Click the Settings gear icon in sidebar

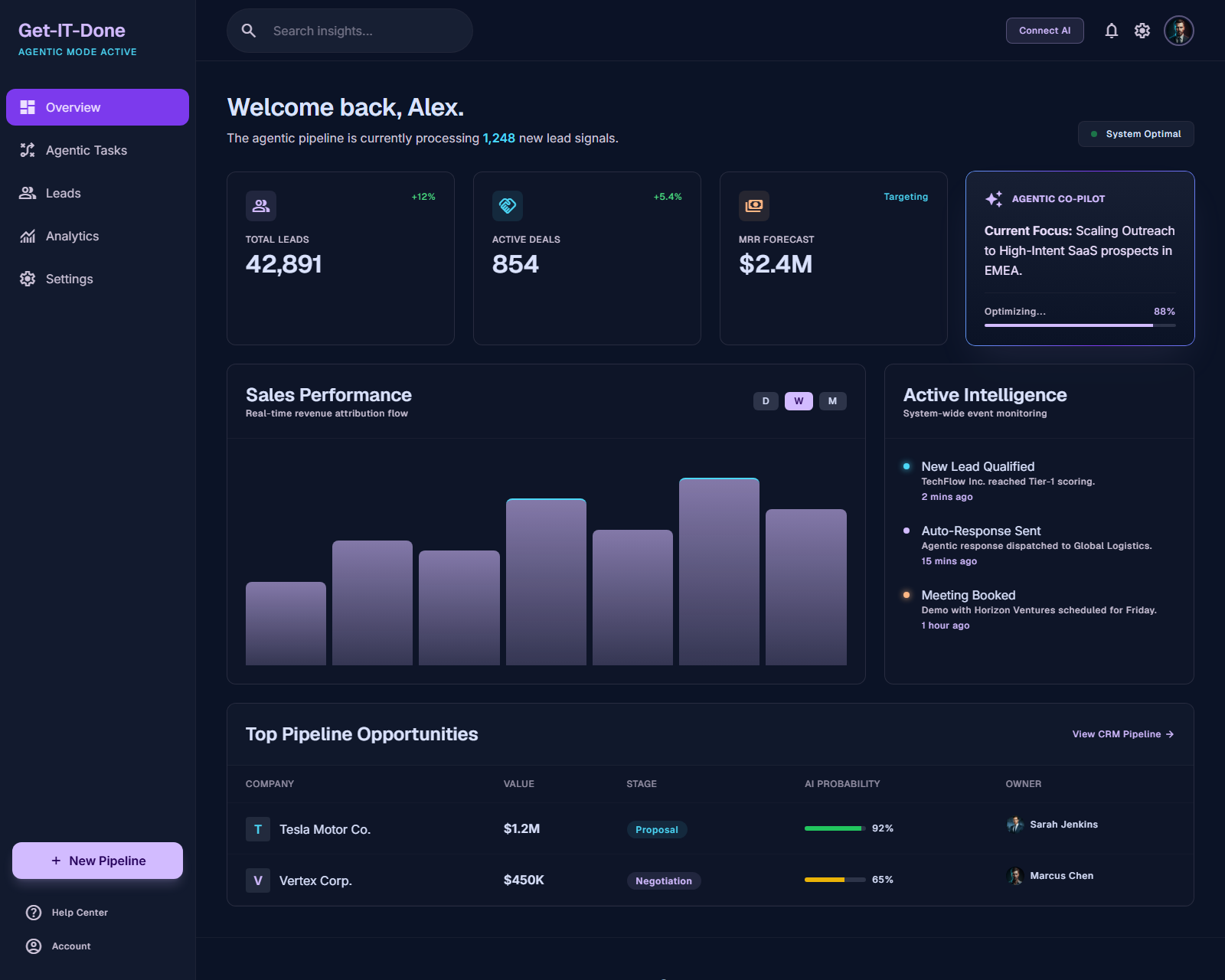point(28,279)
